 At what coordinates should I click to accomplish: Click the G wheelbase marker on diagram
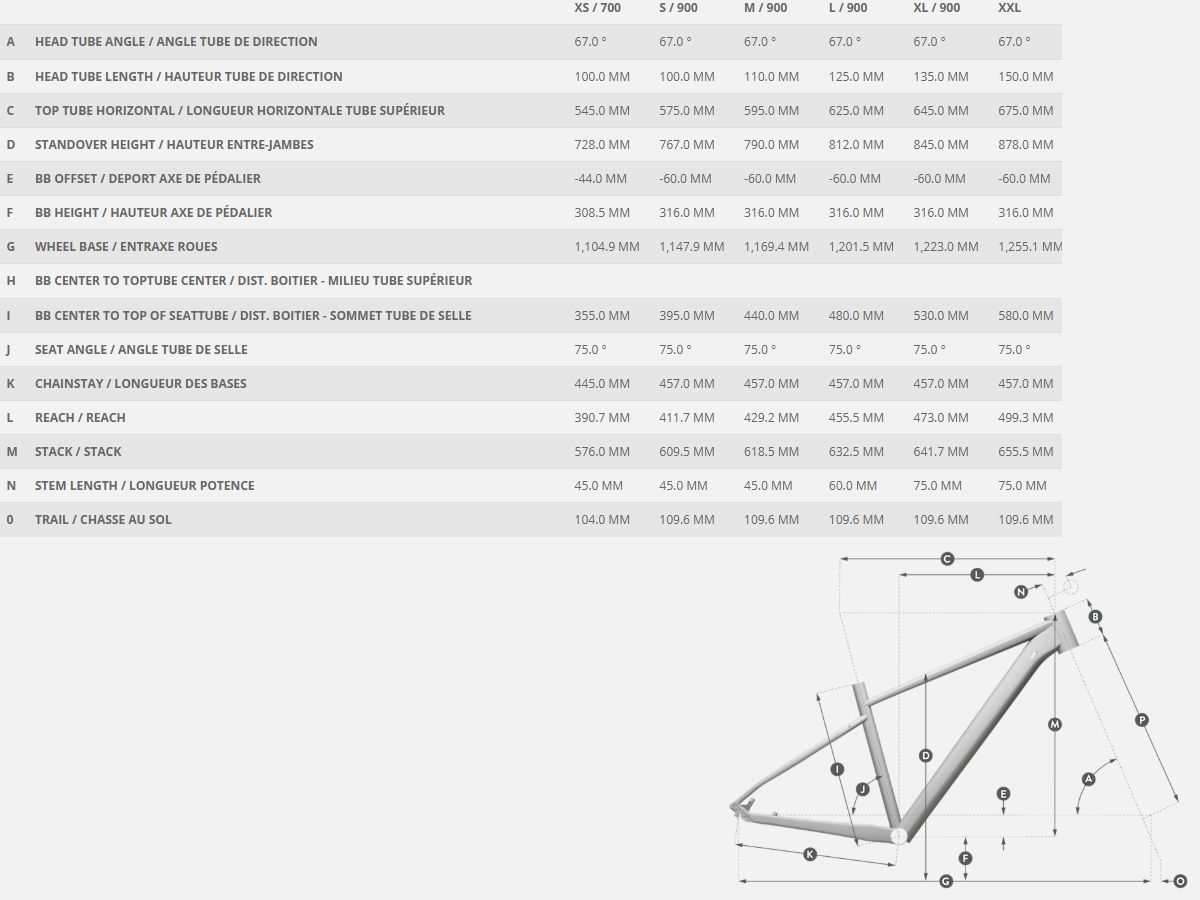(946, 881)
